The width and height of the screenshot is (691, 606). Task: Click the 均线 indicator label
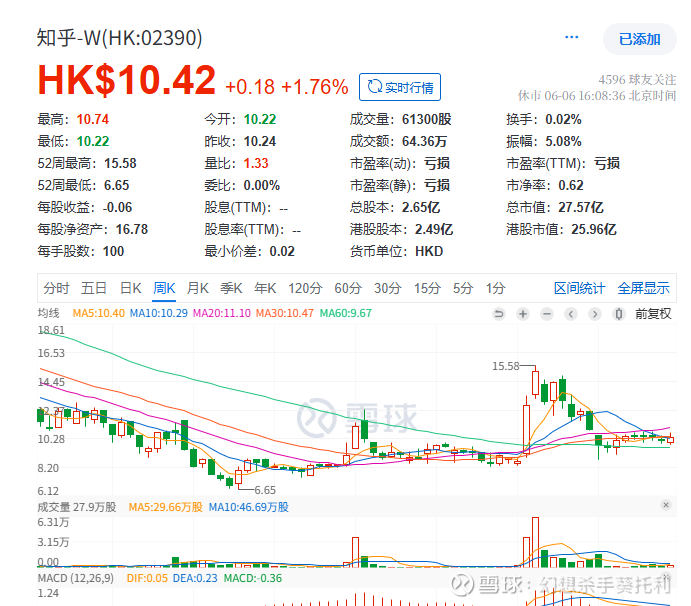pyautogui.click(x=48, y=313)
